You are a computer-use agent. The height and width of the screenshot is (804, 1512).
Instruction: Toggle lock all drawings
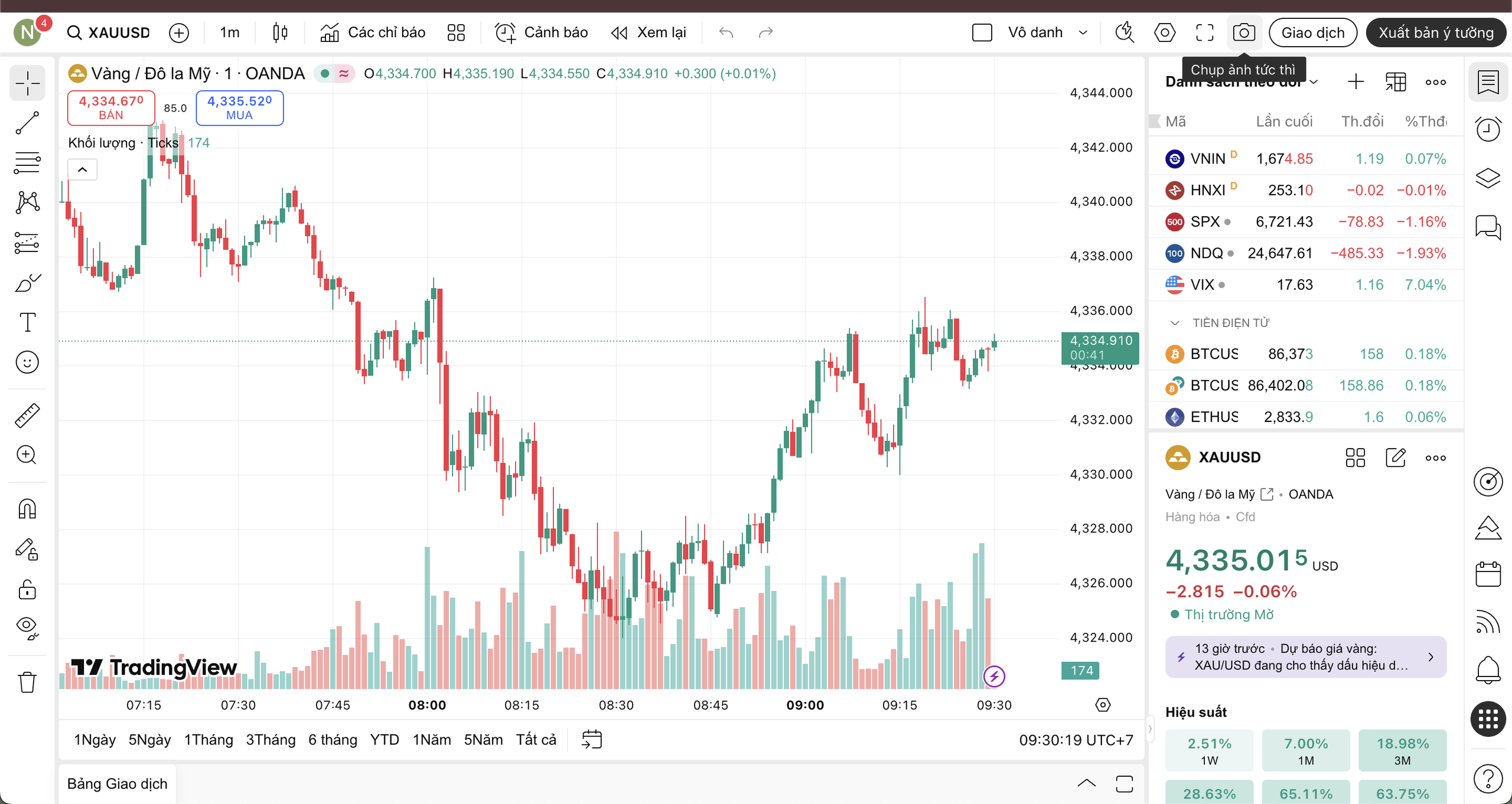tap(27, 589)
